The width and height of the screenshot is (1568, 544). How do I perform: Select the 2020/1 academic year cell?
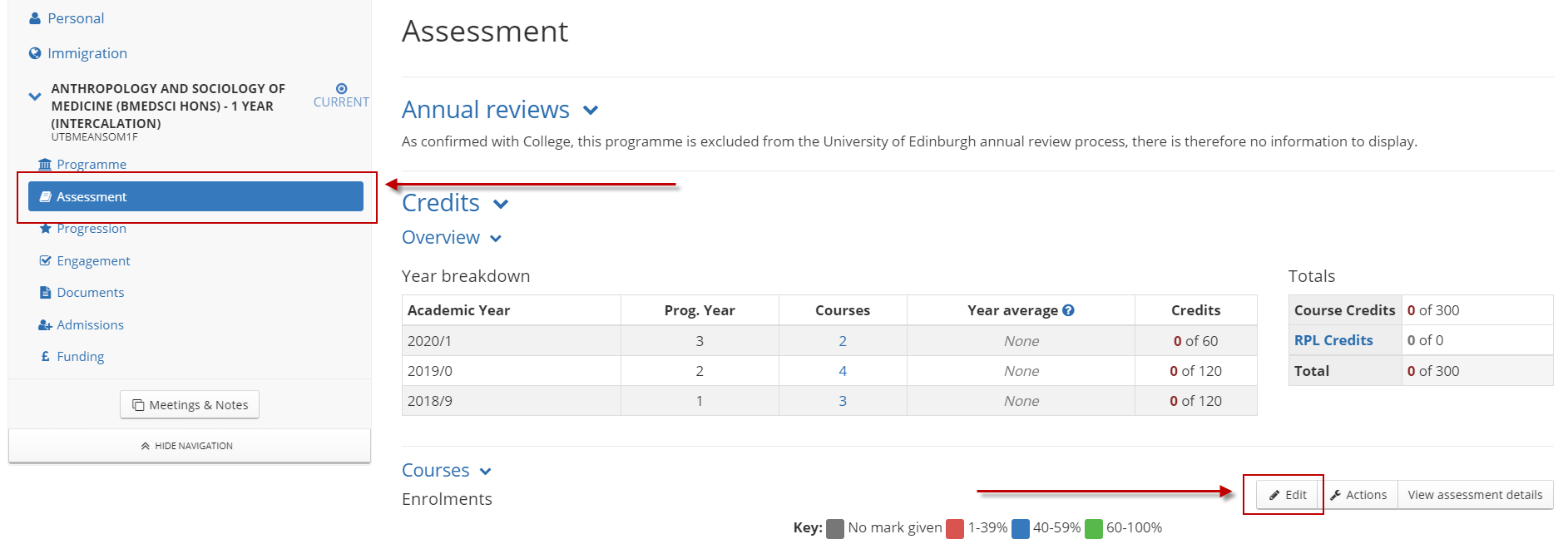512,341
